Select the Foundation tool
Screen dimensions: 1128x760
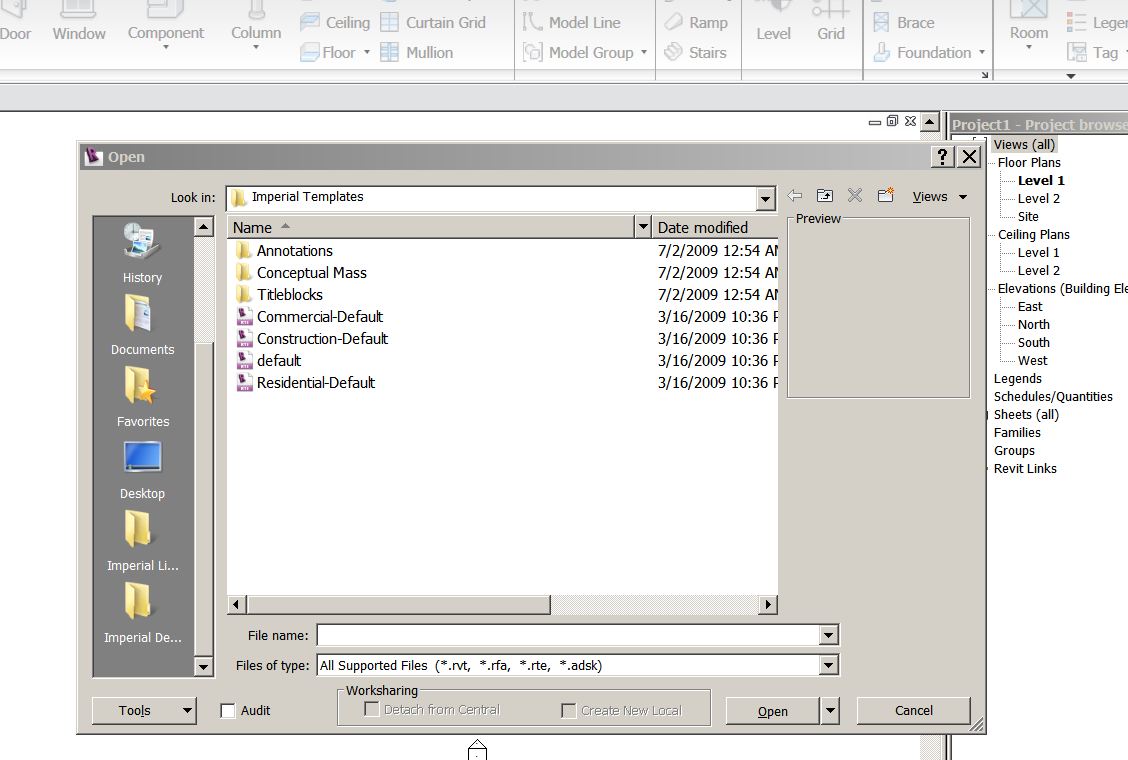point(922,53)
